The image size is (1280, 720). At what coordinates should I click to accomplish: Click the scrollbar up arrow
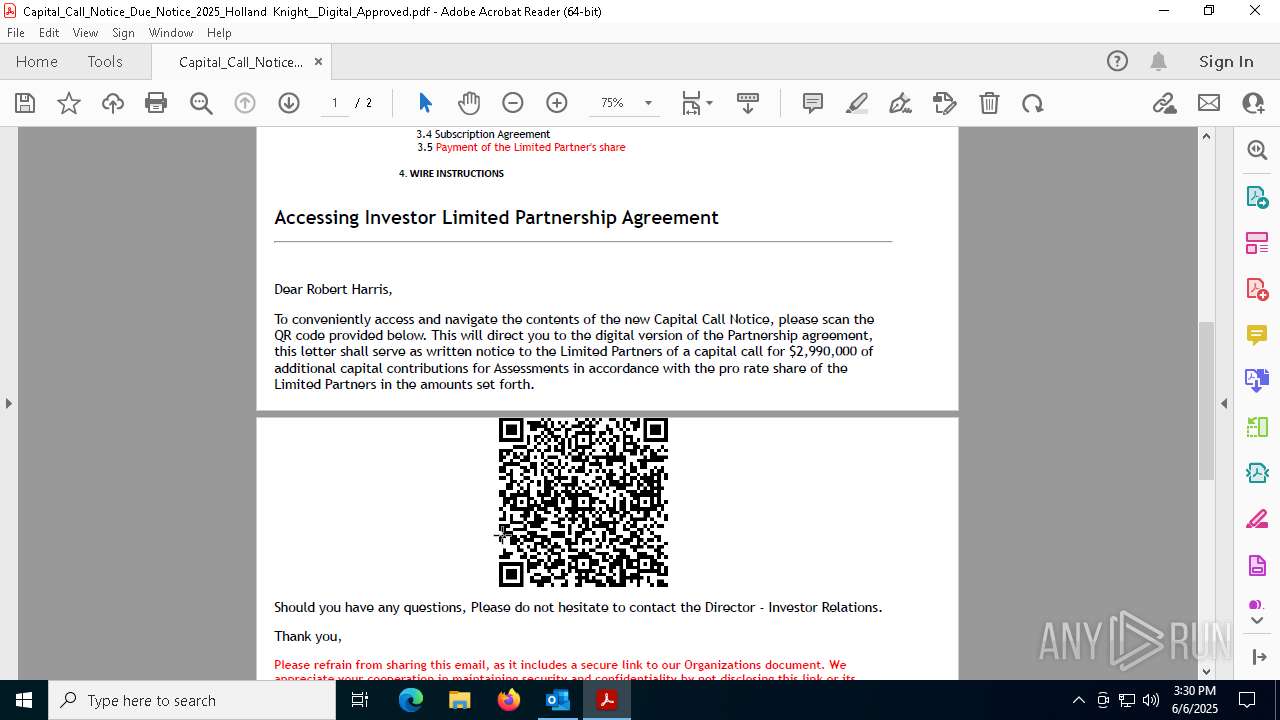(x=1206, y=136)
